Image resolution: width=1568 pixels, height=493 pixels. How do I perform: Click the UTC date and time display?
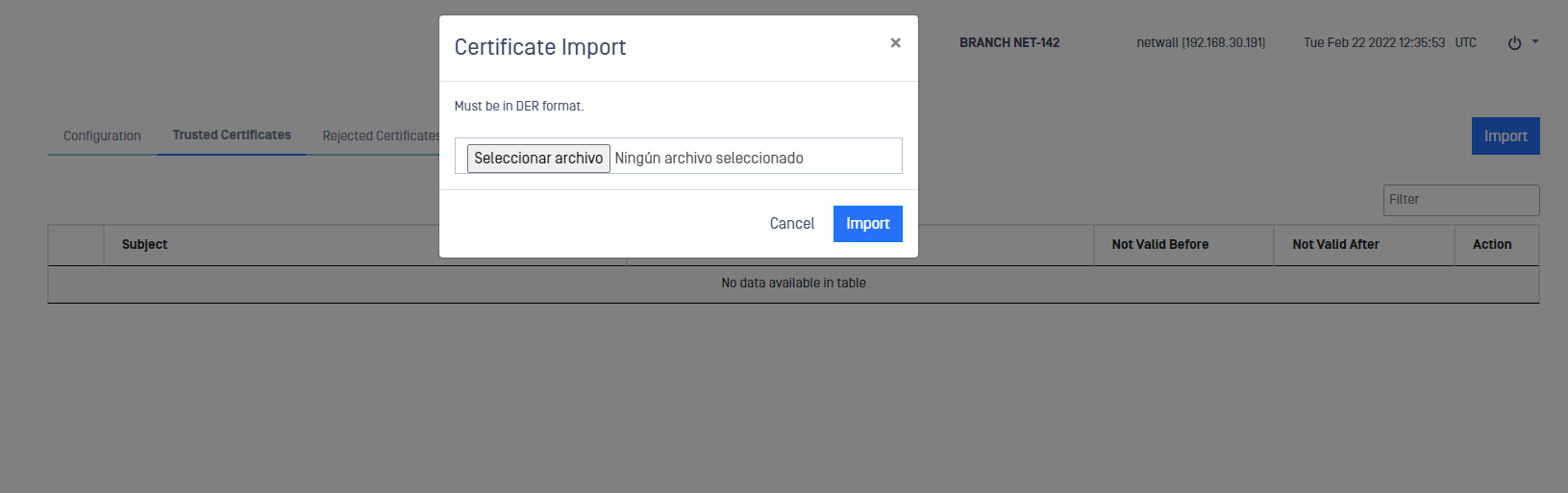pos(1390,42)
